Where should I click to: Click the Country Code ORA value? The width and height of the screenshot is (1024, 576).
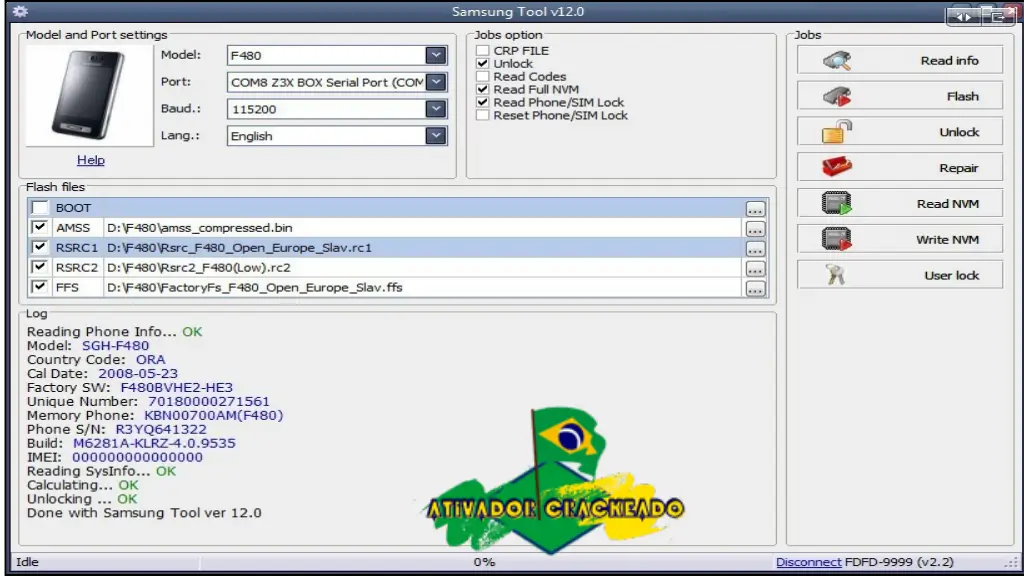tap(150, 360)
